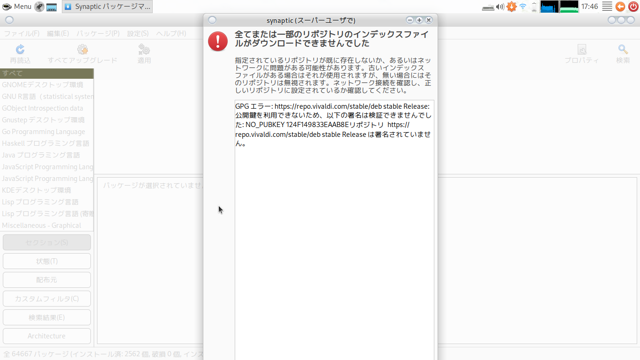This screenshot has width=640, height=360.
Task: Click the apply (適用) toolbar icon
Action: (144, 50)
